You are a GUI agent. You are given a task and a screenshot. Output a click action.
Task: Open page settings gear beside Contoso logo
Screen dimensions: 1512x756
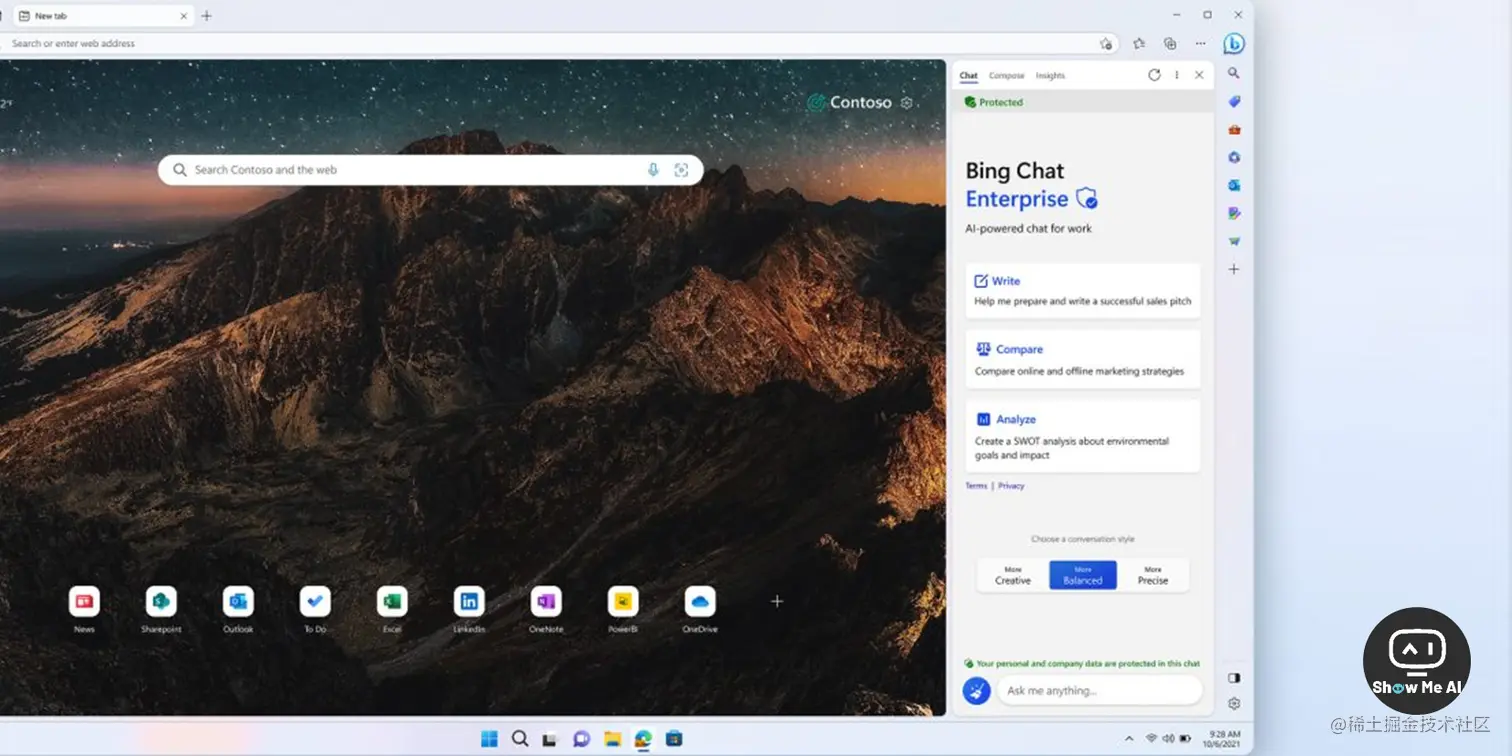point(906,103)
